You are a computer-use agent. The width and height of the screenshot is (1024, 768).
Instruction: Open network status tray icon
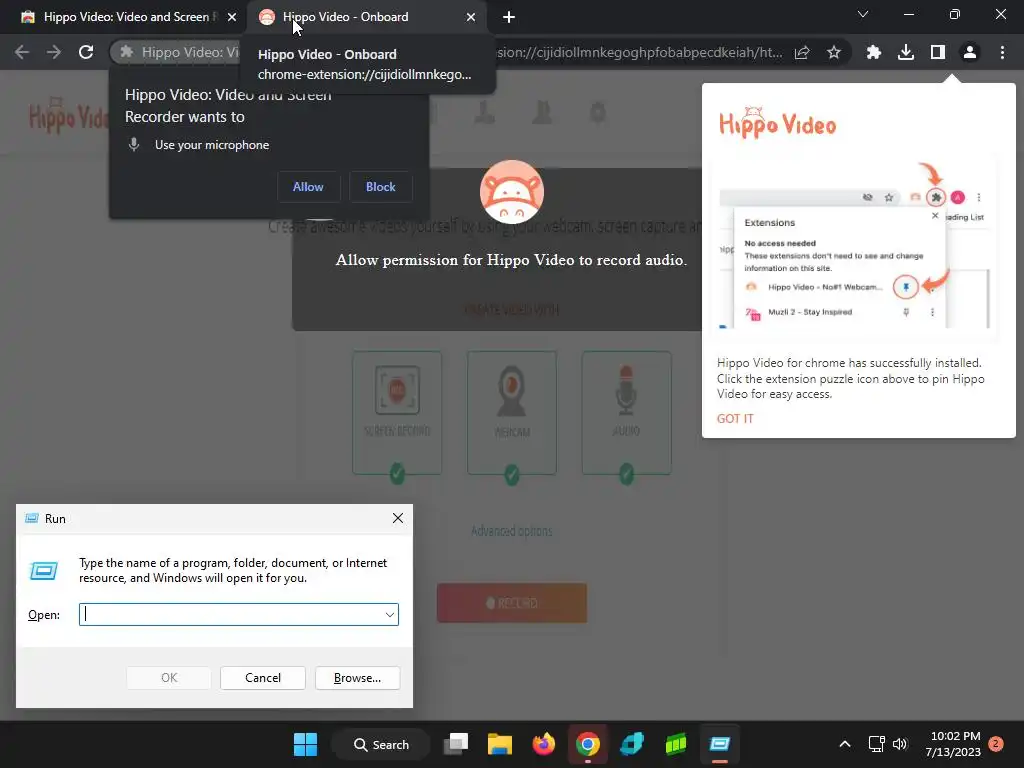(876, 744)
